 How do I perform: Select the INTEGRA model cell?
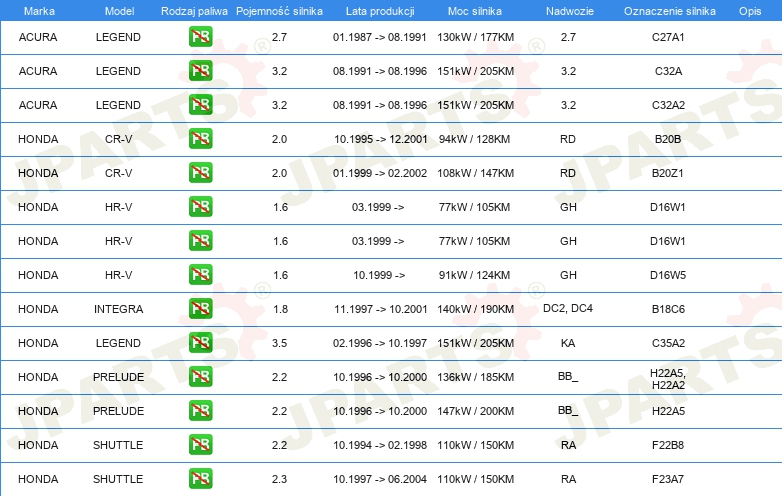pyautogui.click(x=119, y=309)
